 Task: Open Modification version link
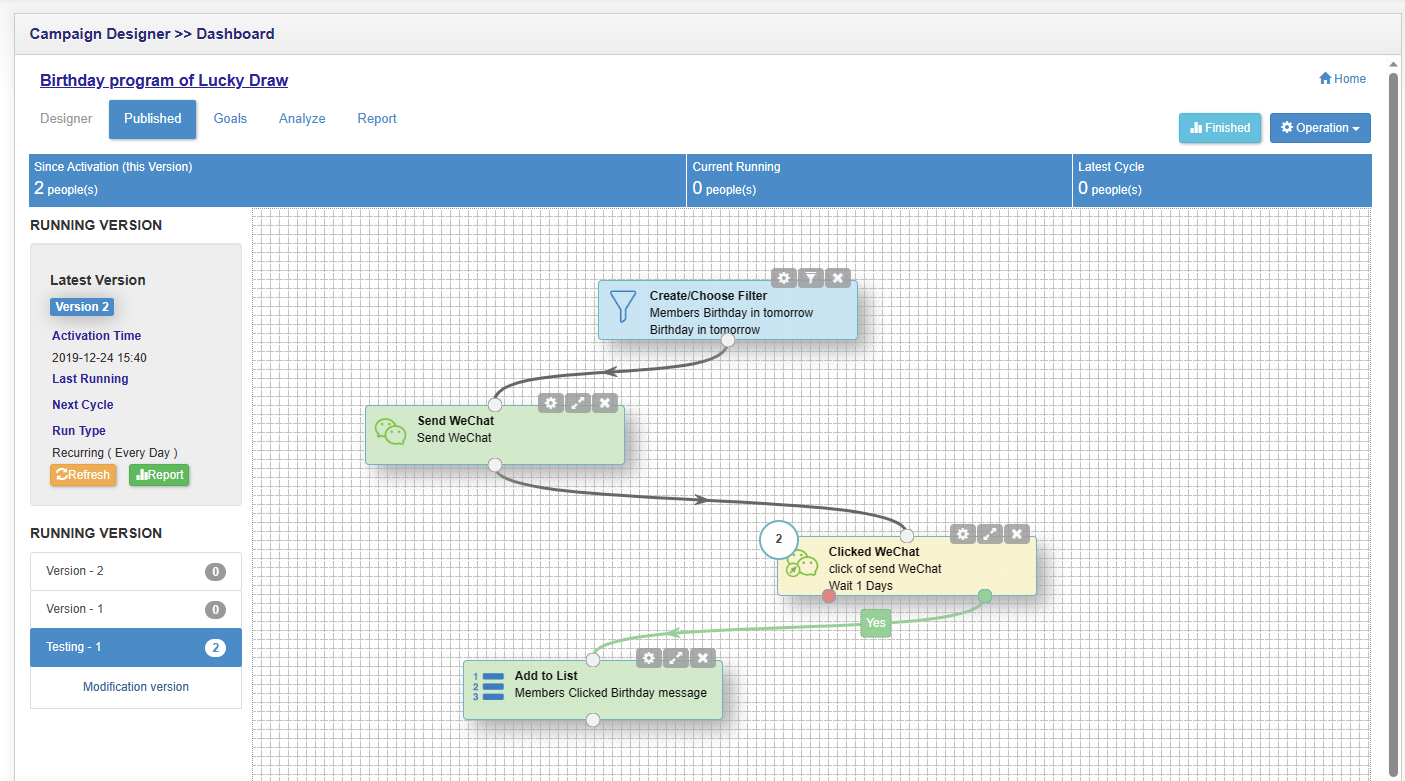(136, 687)
